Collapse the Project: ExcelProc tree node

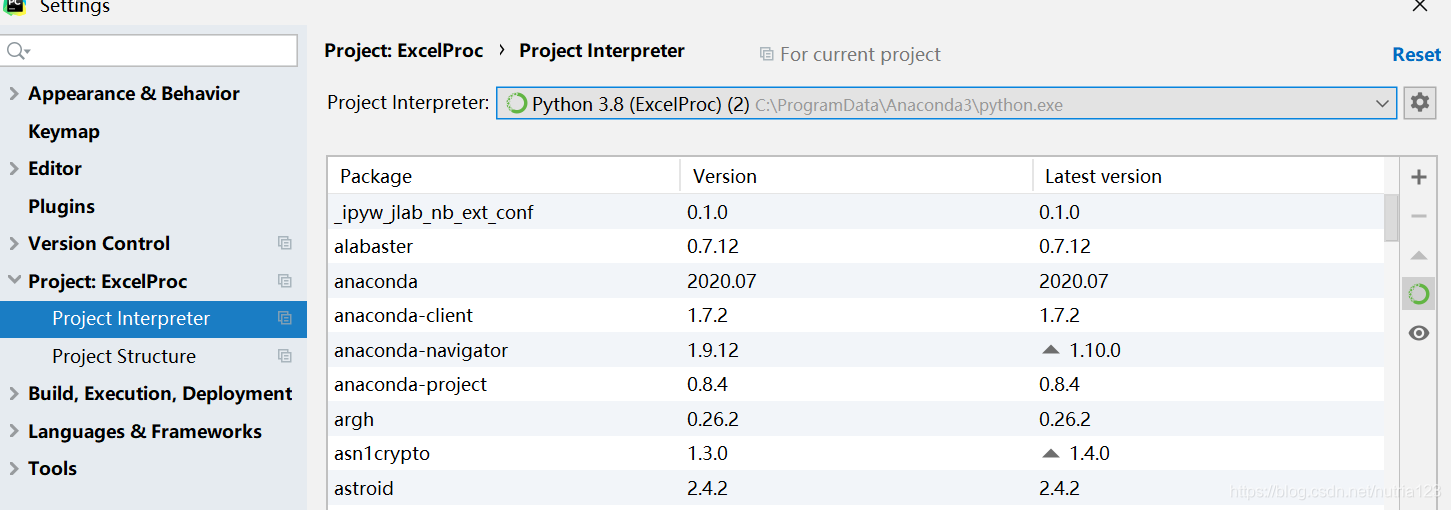coord(14,281)
